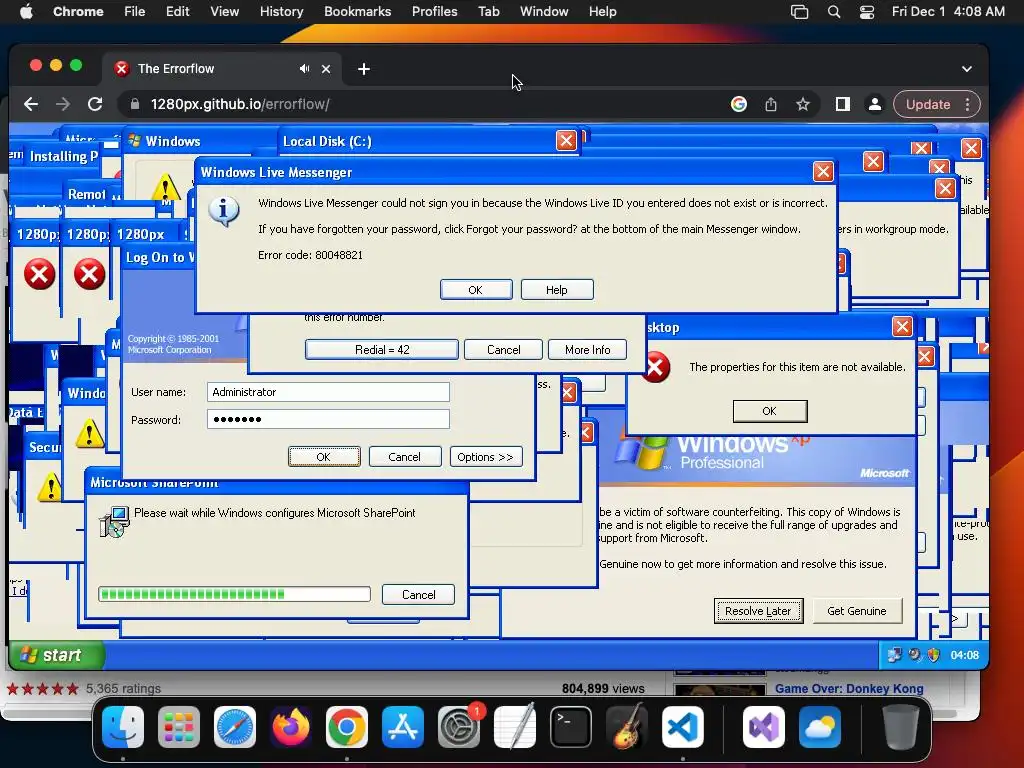Bookmark the page with the star icon
The image size is (1024, 768).
[803, 104]
